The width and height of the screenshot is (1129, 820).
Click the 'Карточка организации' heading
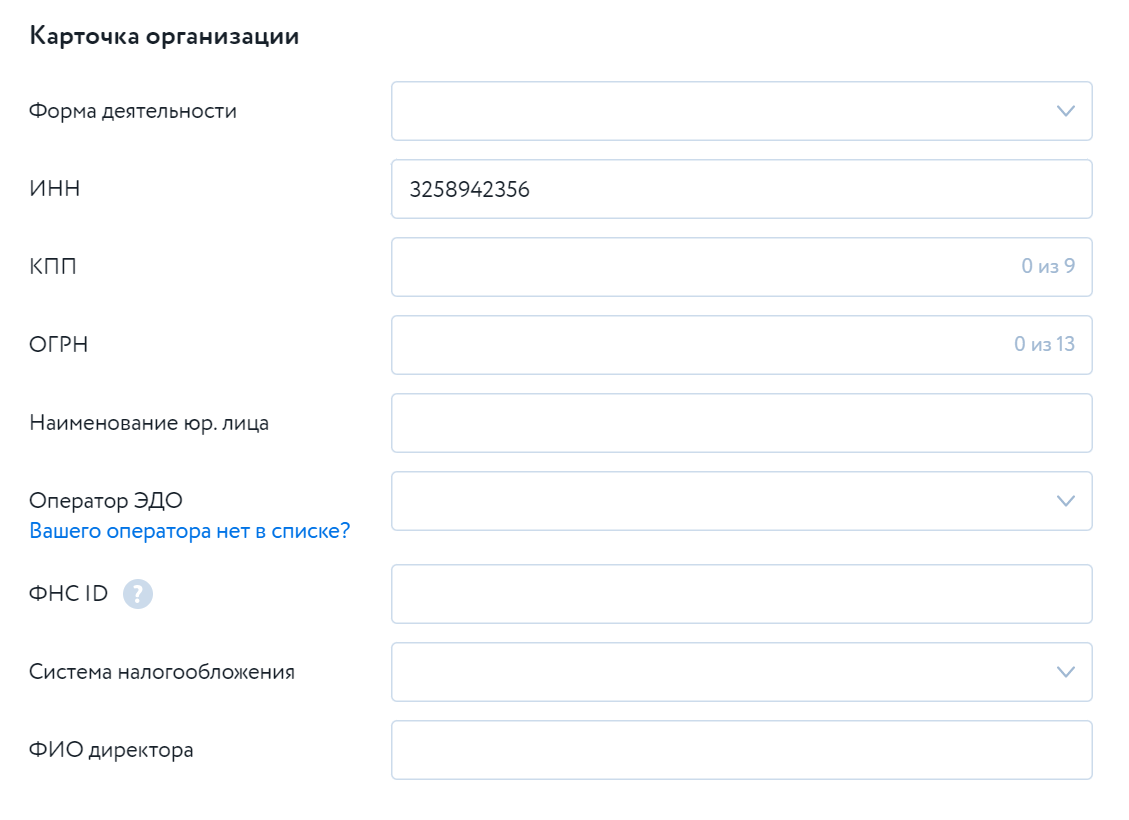click(x=165, y=37)
